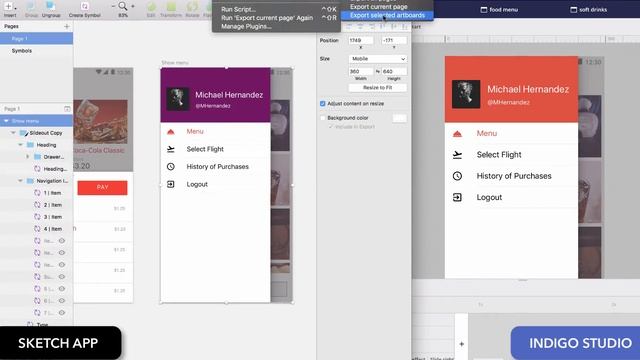Collapse the Show menu artboard triangle

(x=6, y=121)
